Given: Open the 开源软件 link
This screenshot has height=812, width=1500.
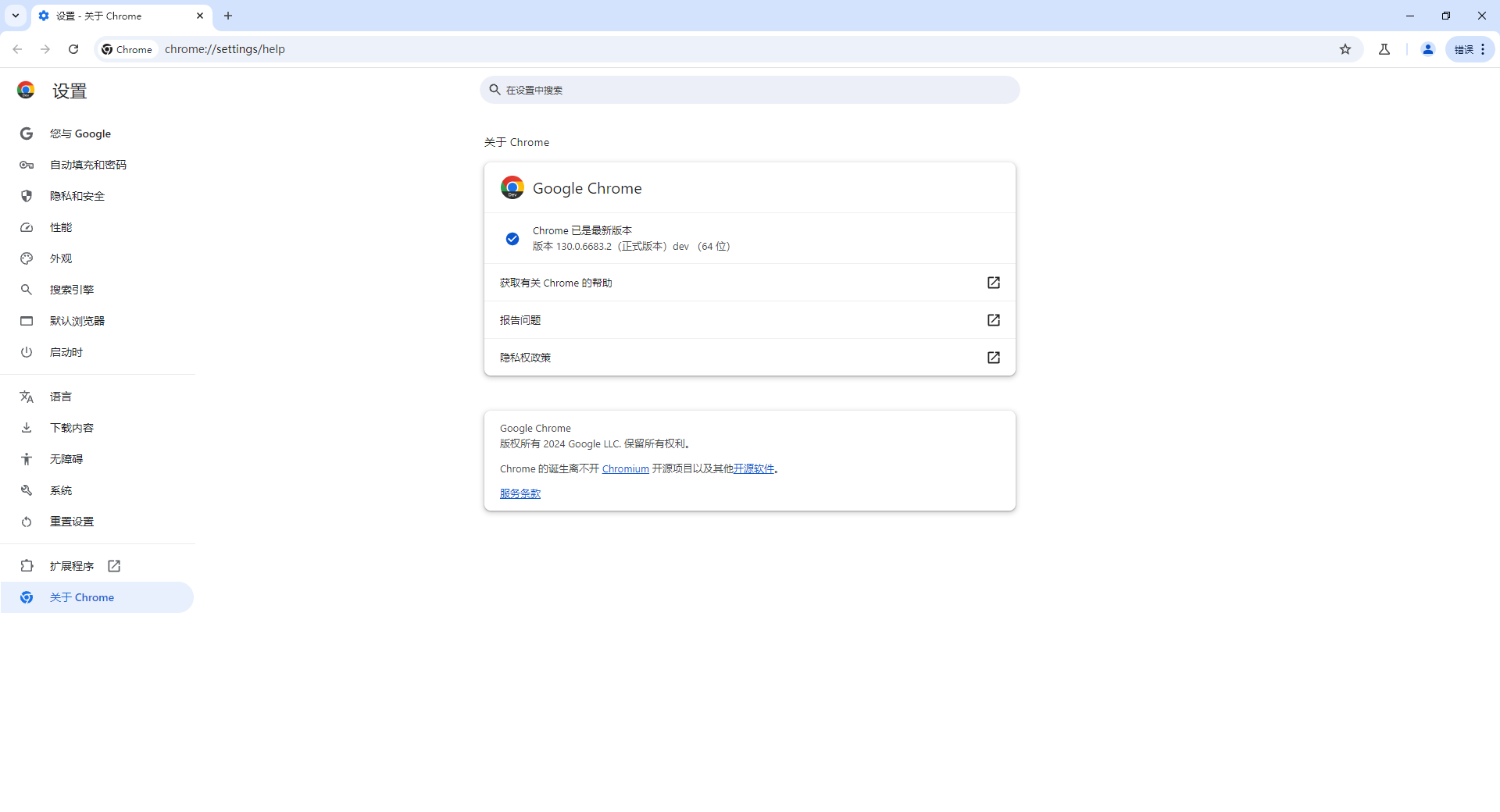Looking at the screenshot, I should tap(753, 468).
